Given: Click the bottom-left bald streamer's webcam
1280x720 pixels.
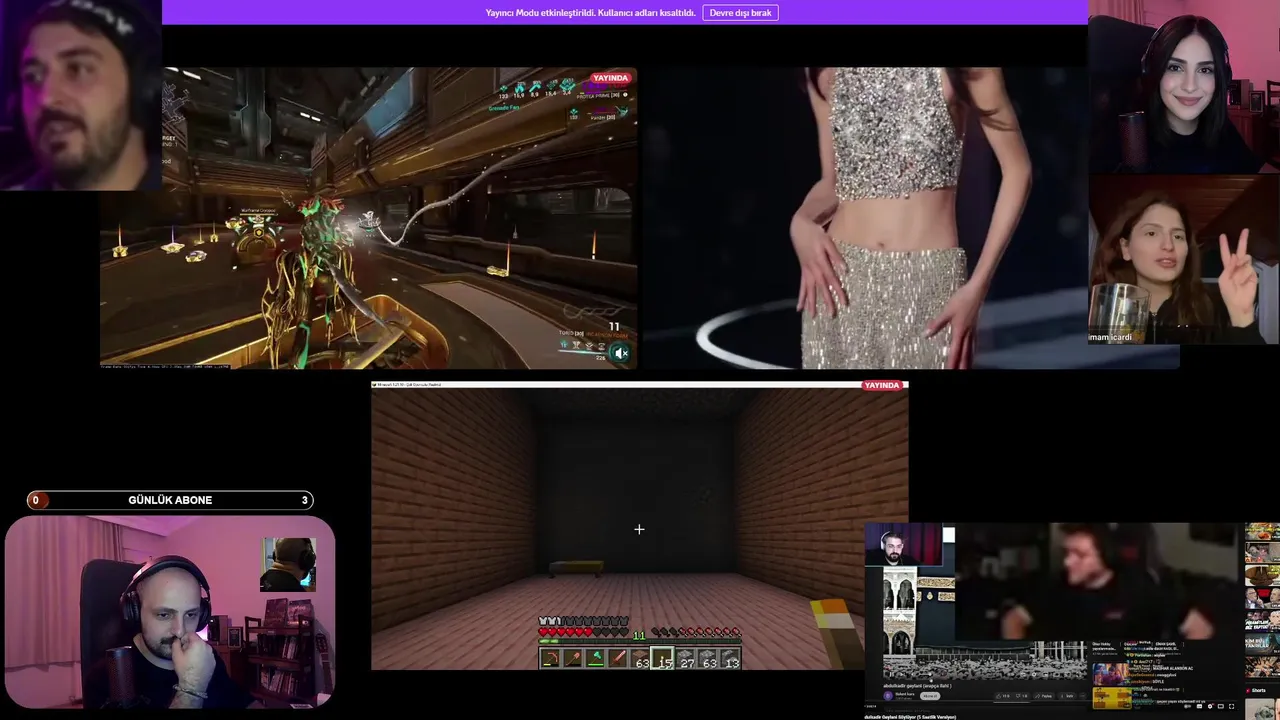Looking at the screenshot, I should coord(170,612).
